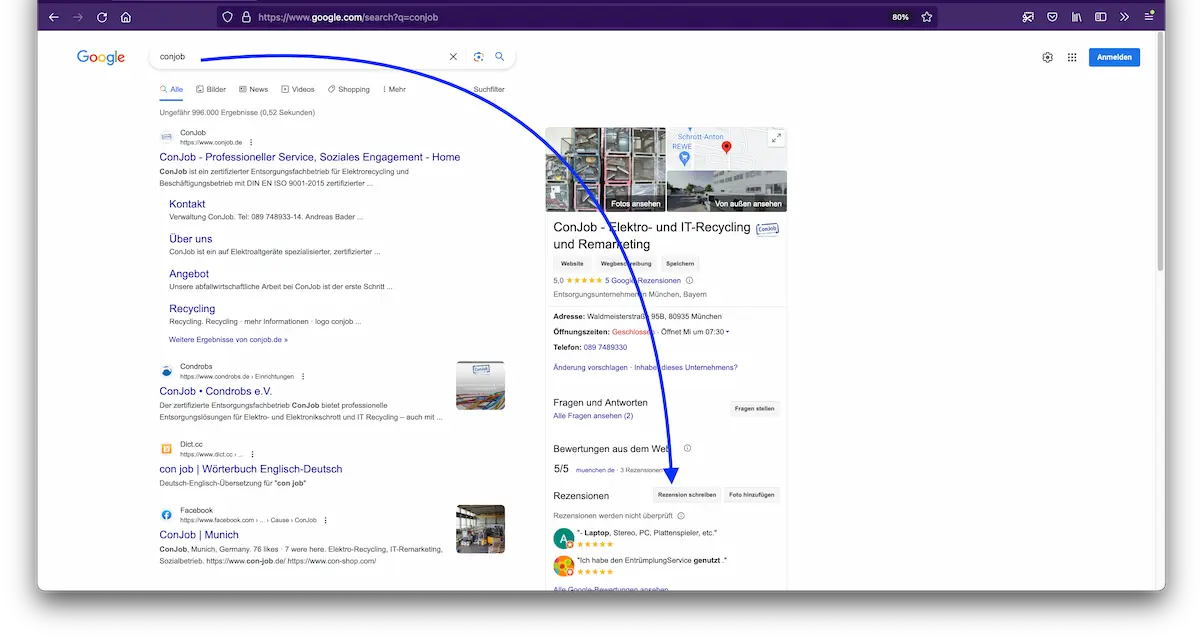The image size is (1200, 640).
Task: Open options menu beside conjob.de URL
Action: [251, 142]
